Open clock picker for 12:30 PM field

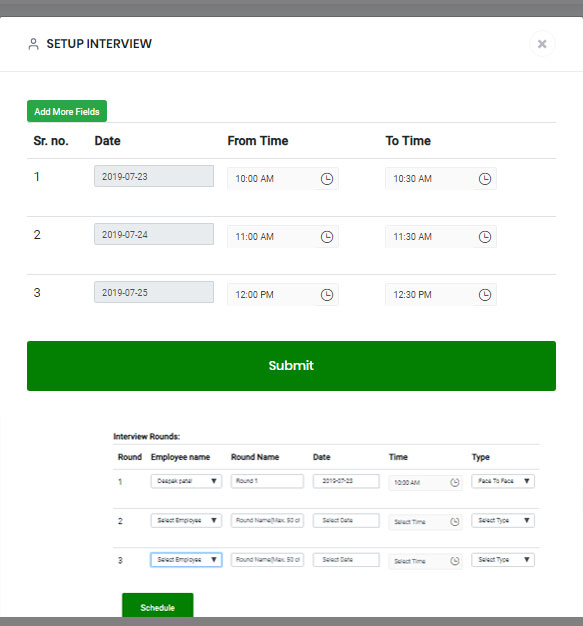coord(485,295)
